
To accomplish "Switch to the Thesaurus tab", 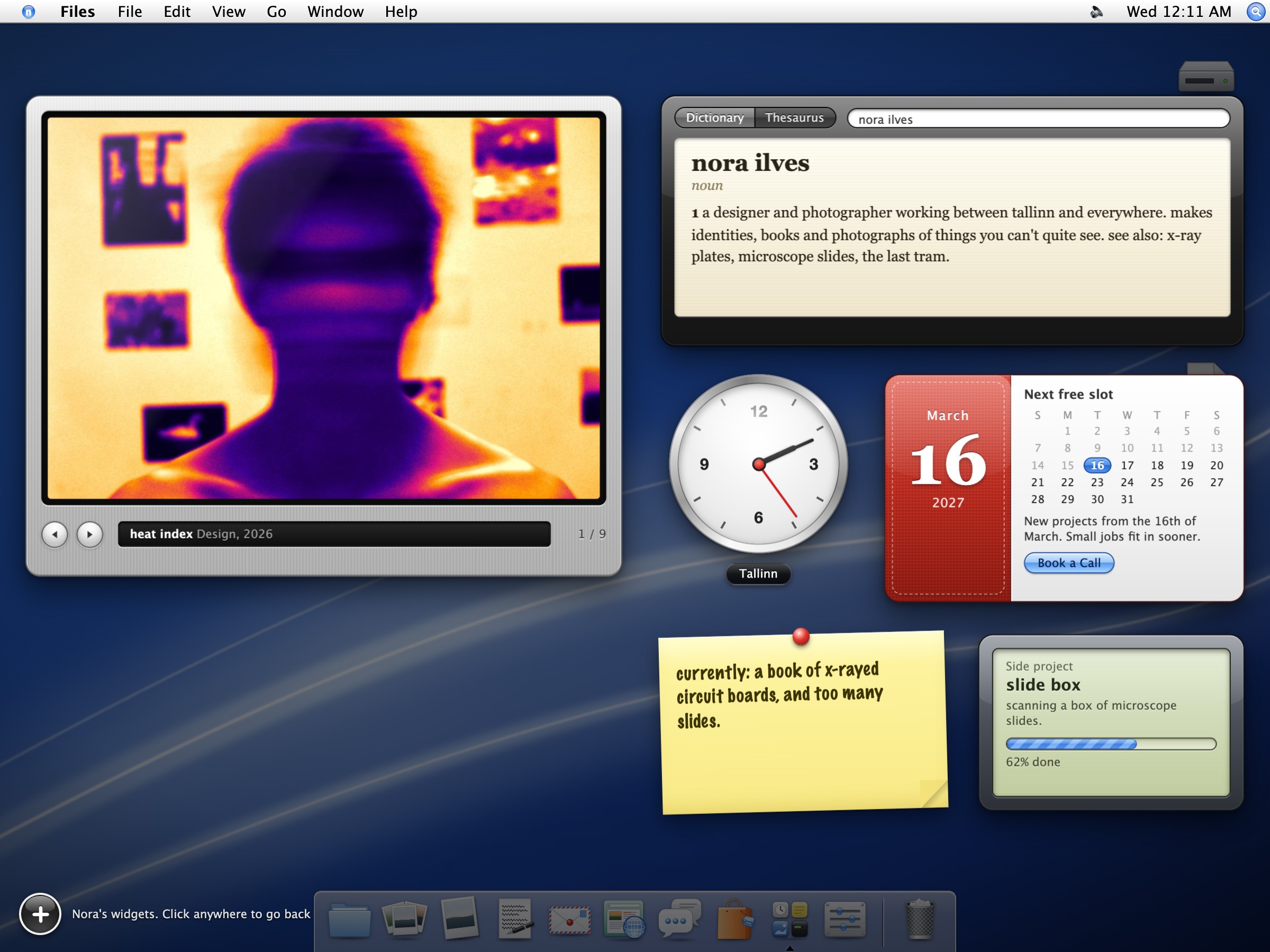I will [x=795, y=117].
